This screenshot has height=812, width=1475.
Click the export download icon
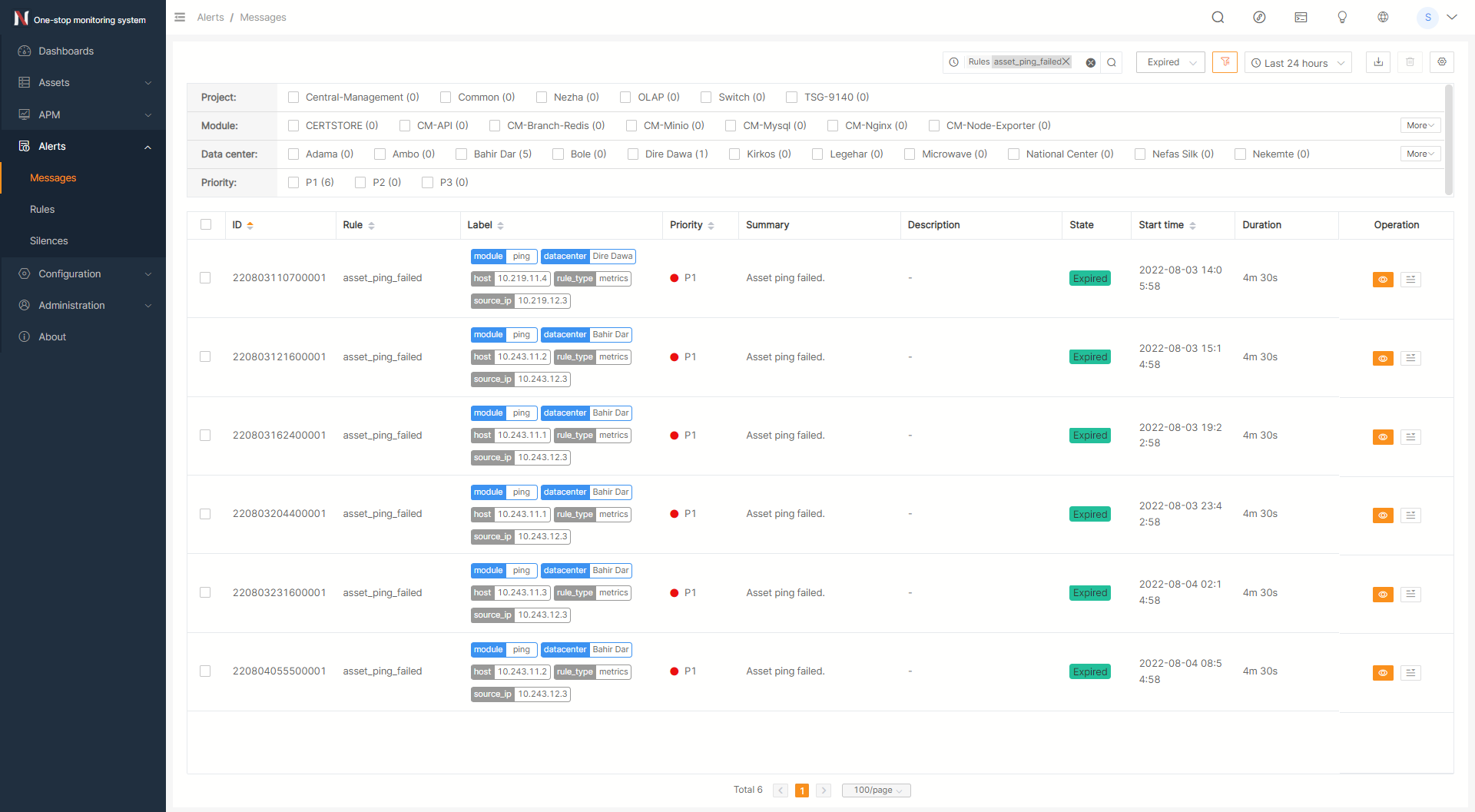(1378, 62)
